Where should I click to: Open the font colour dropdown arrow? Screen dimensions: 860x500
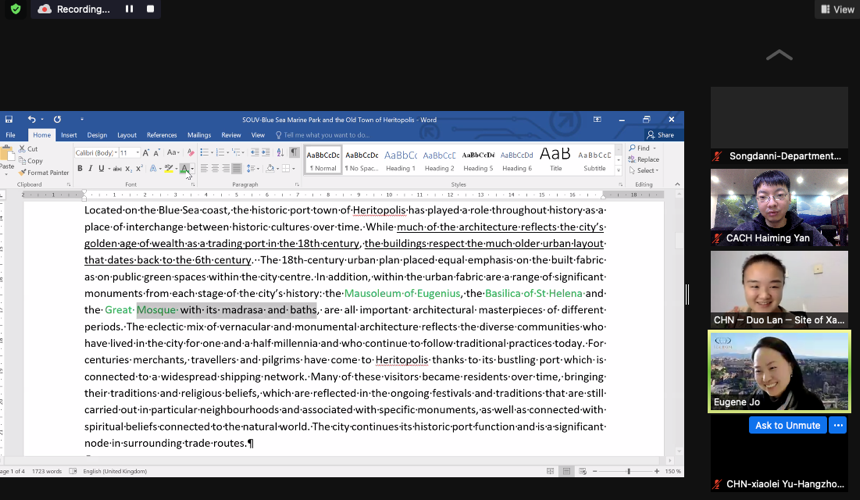193,169
